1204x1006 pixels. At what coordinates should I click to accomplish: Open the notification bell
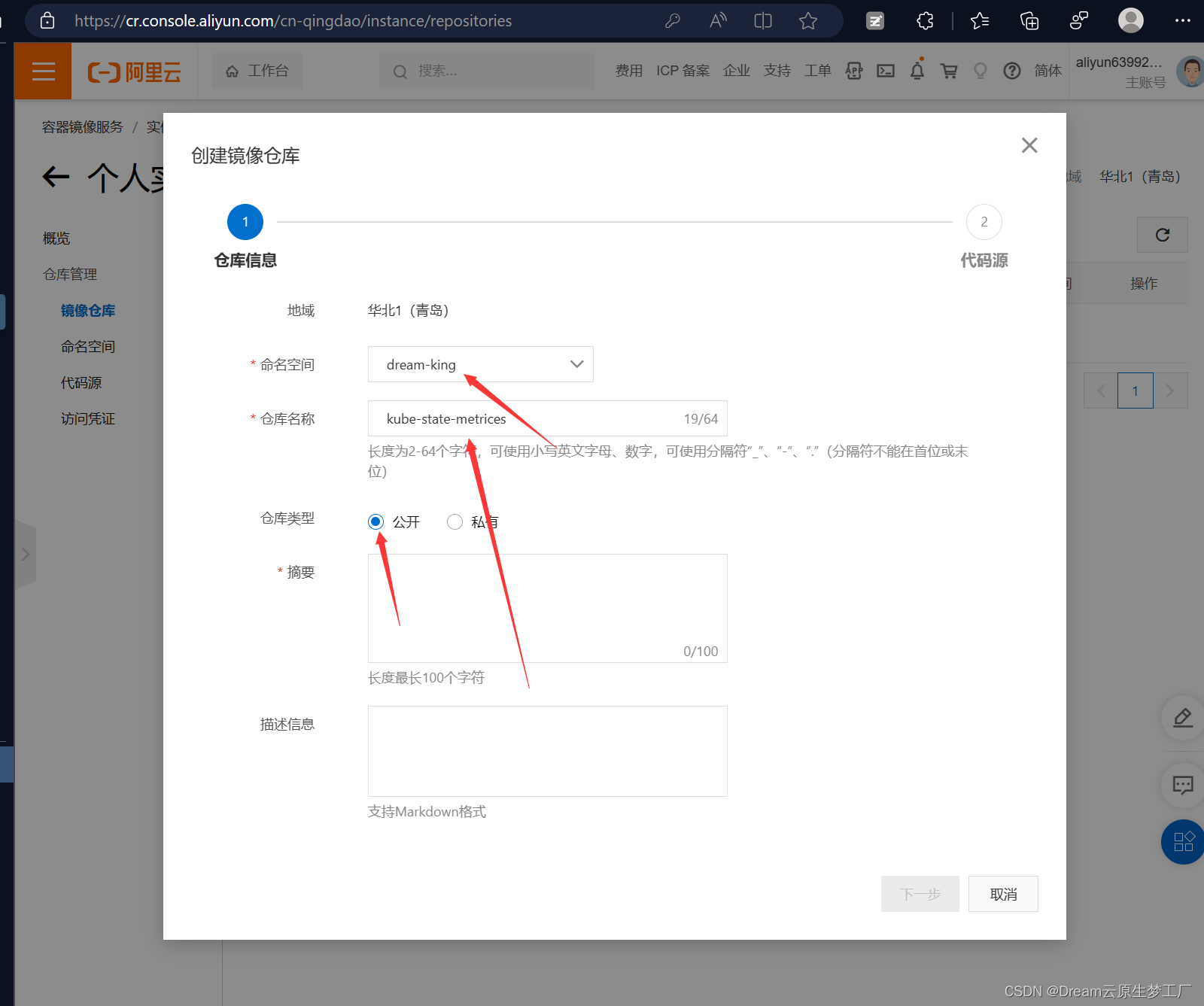(x=917, y=70)
